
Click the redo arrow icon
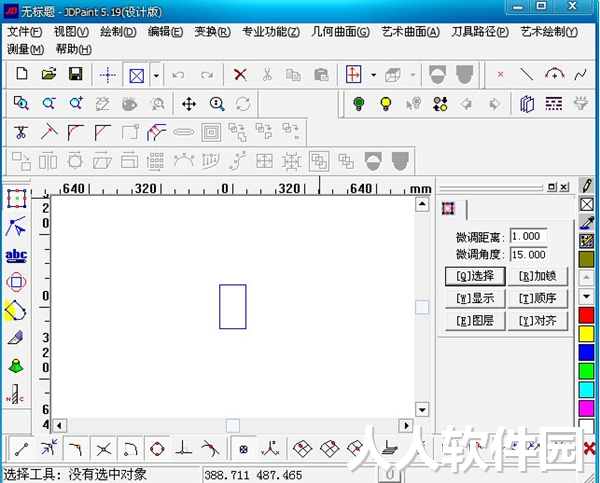(207, 75)
